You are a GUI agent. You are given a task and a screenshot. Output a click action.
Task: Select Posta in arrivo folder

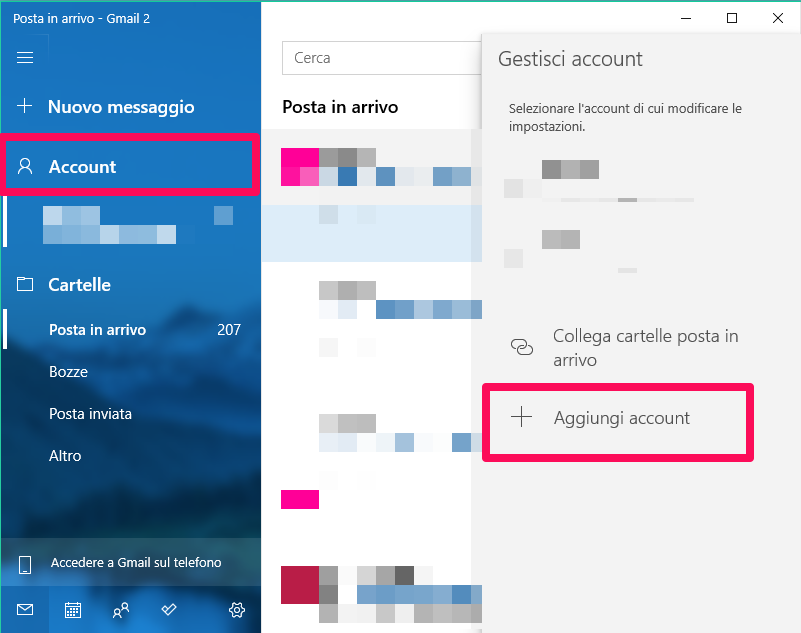pos(130,330)
